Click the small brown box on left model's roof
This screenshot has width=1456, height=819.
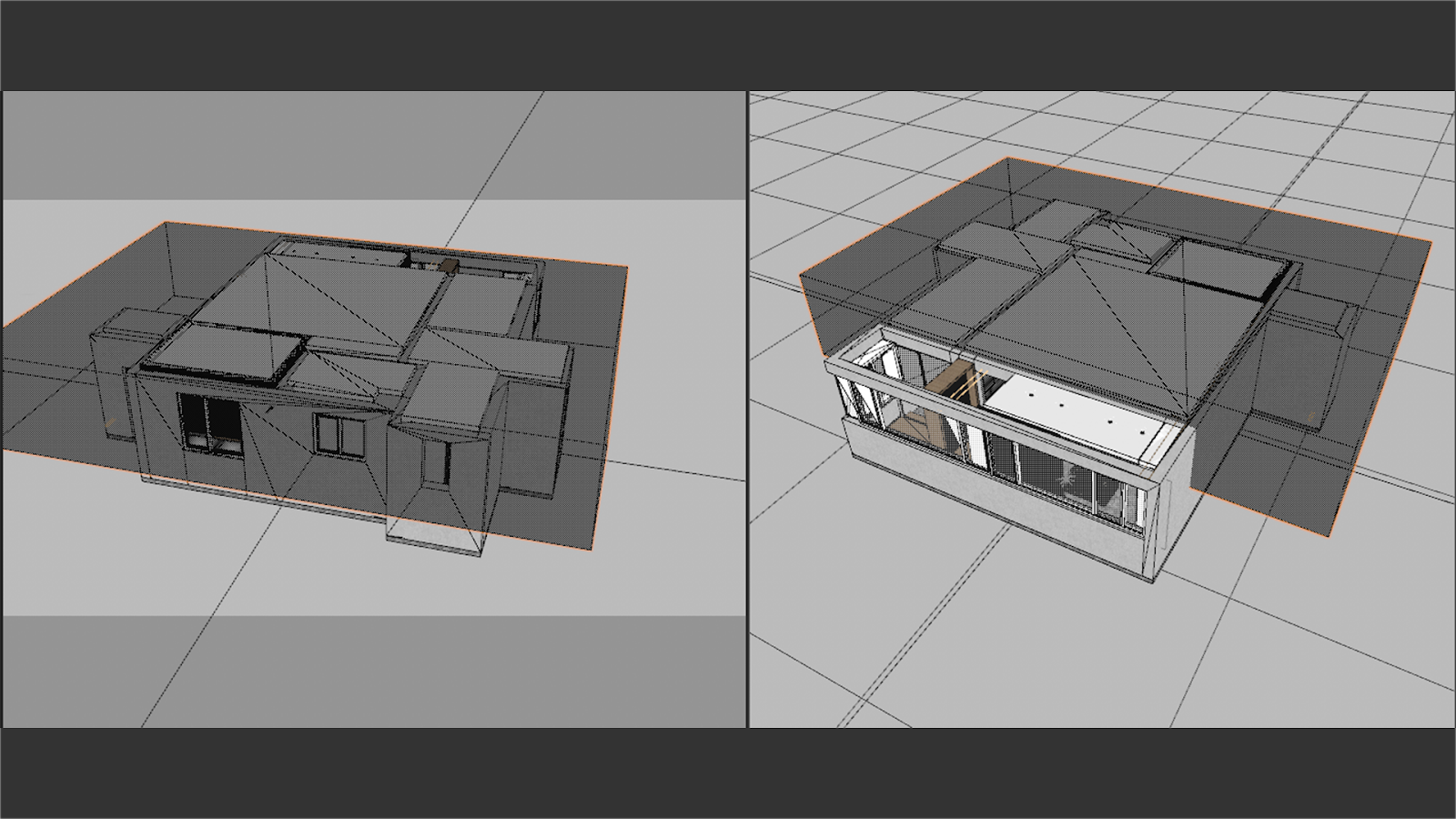450,266
